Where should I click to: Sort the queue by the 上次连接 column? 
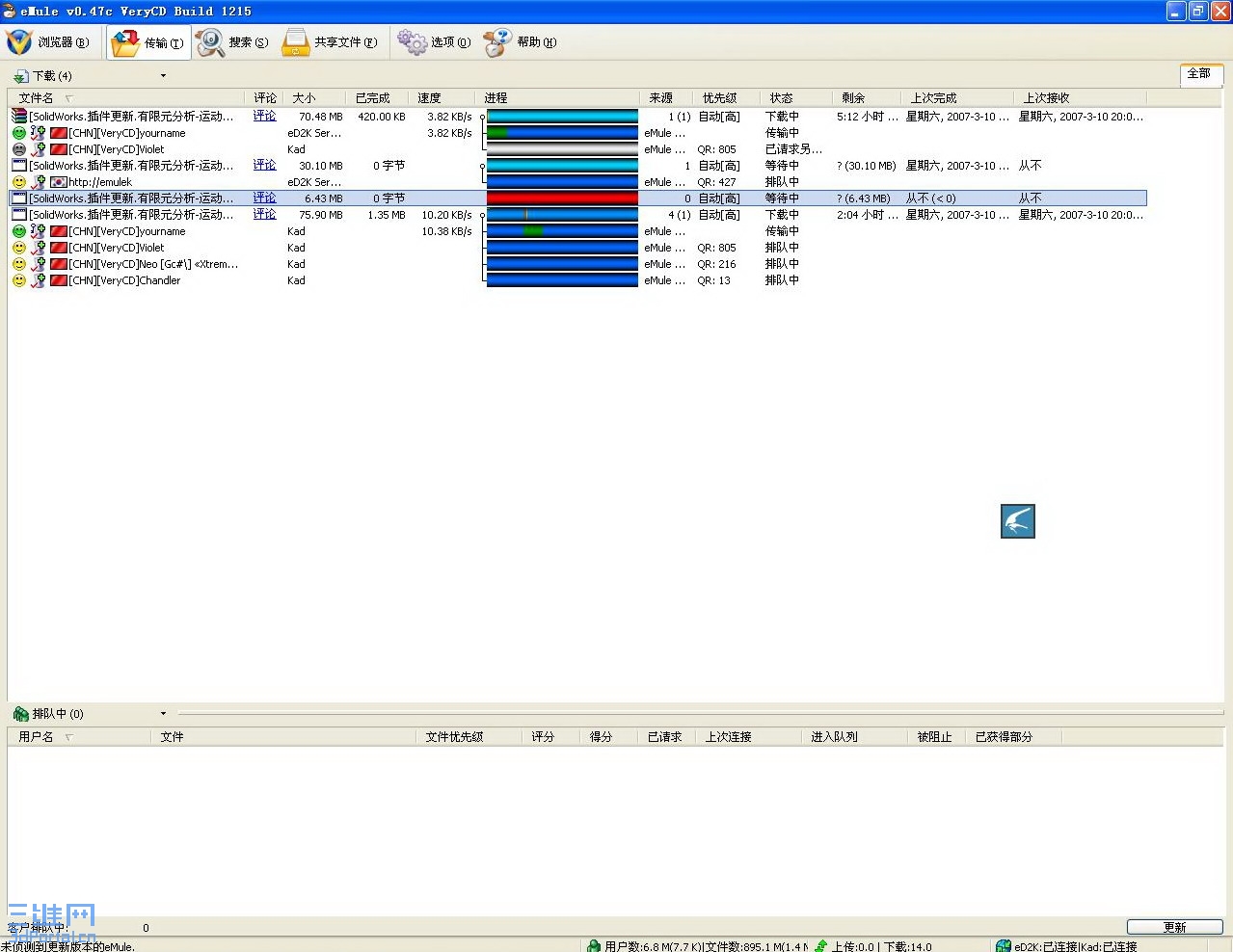(748, 737)
